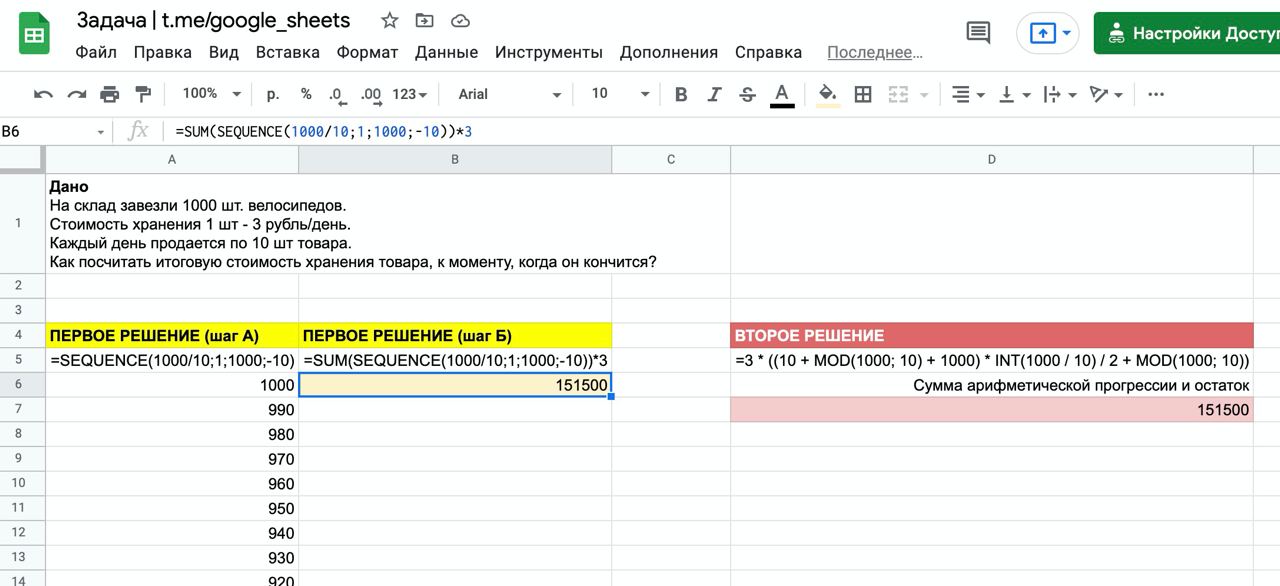Select column B header
1280x586 pixels.
point(455,159)
